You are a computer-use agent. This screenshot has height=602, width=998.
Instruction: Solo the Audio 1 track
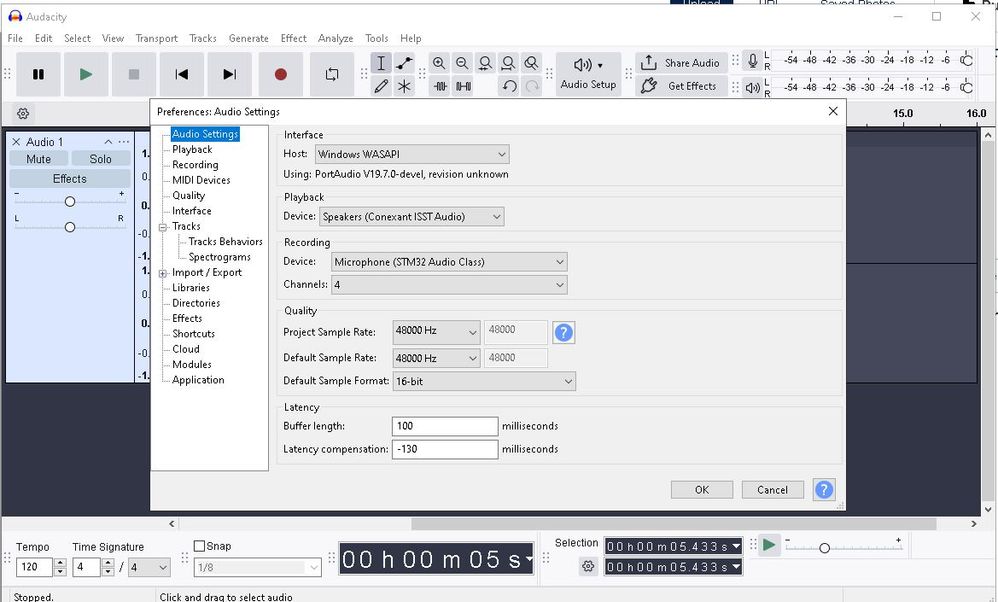click(x=101, y=159)
